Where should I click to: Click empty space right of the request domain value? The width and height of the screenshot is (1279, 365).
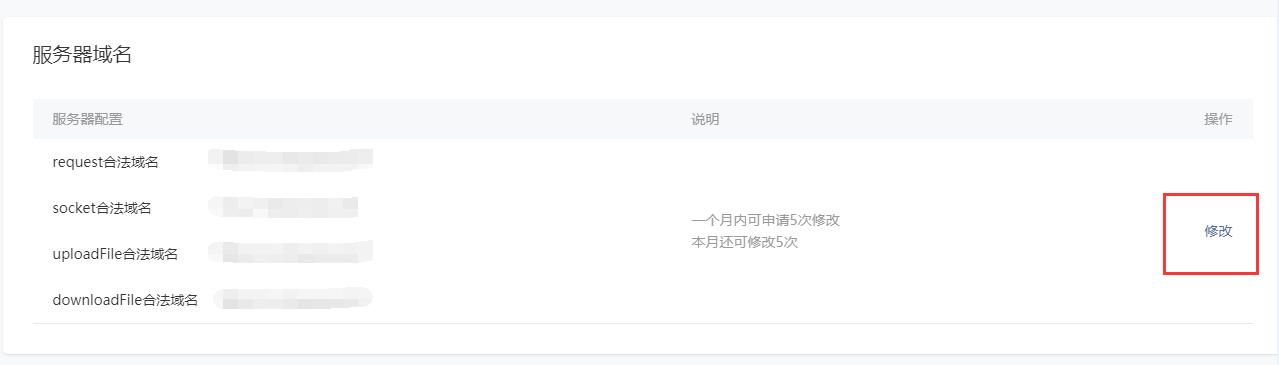coord(520,160)
